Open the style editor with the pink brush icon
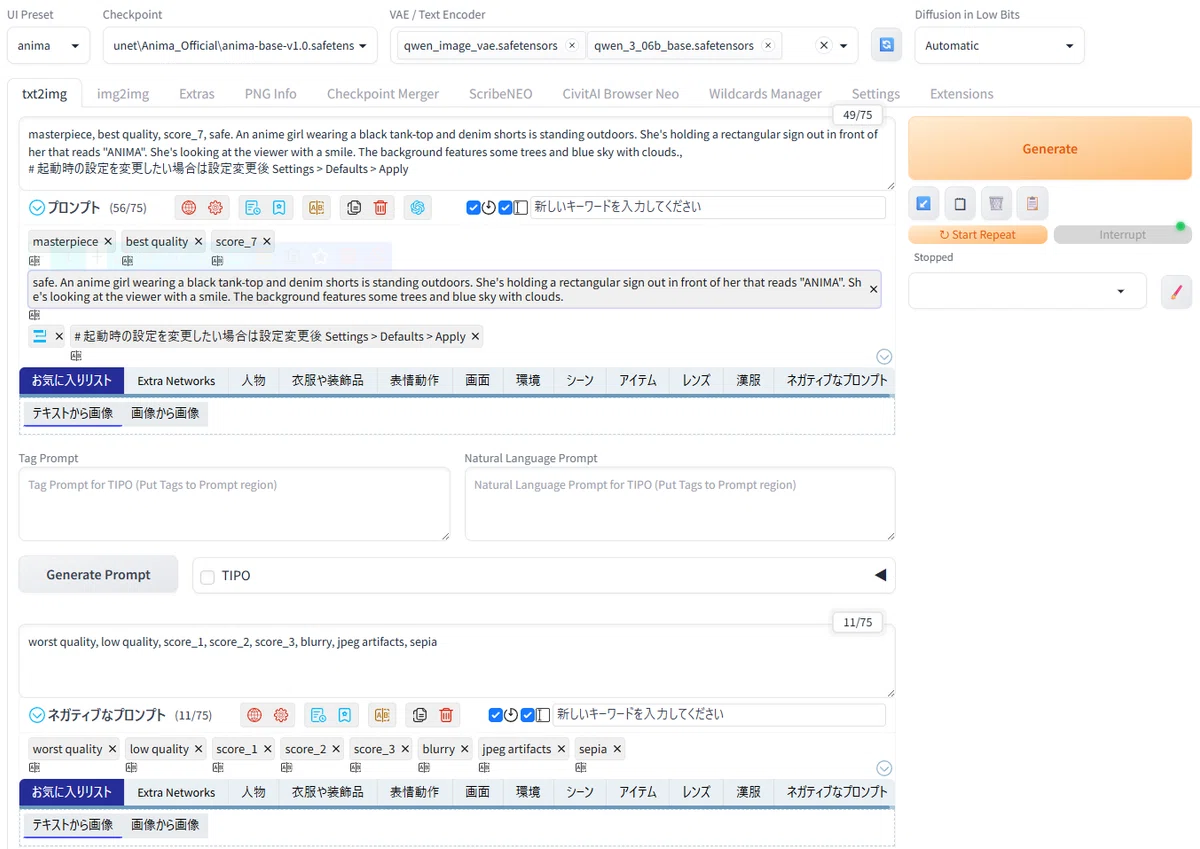1200x849 pixels. tap(1176, 292)
